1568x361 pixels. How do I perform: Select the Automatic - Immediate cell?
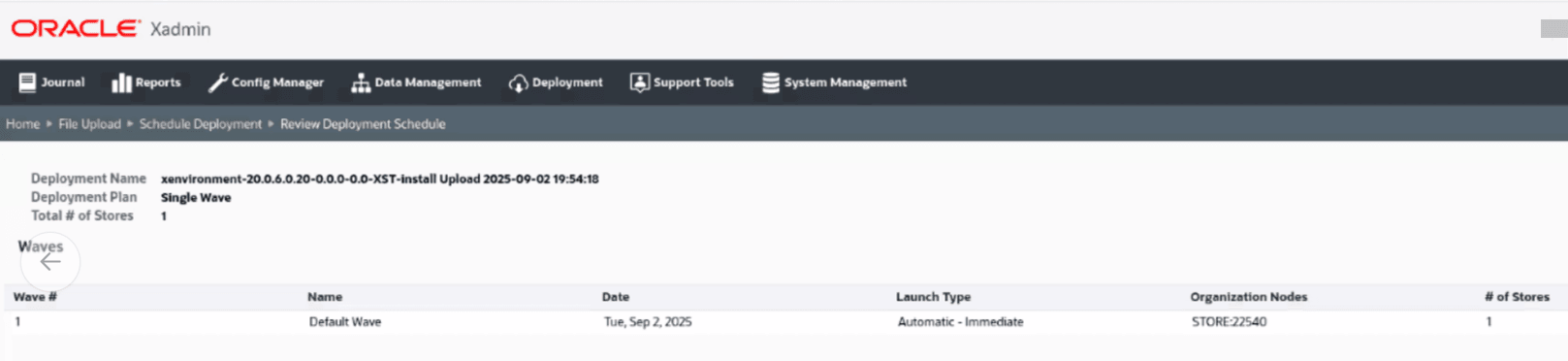click(x=960, y=322)
